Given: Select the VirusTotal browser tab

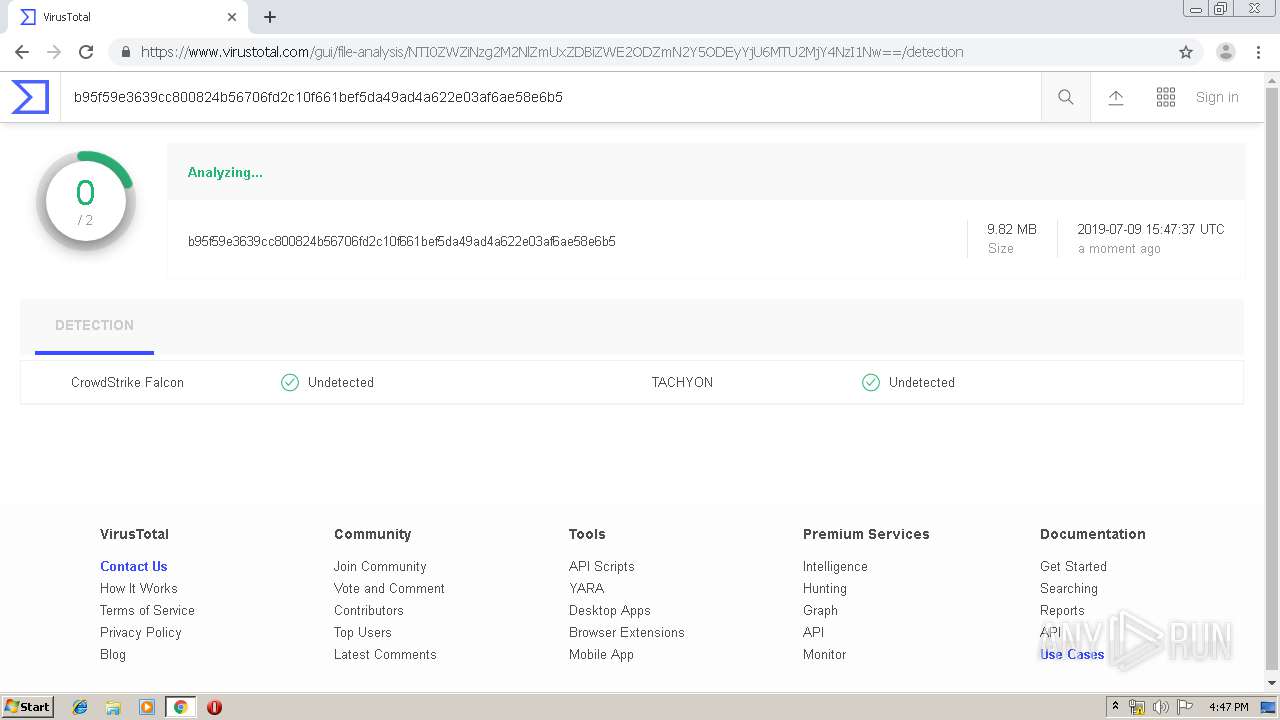Looking at the screenshot, I should pyautogui.click(x=126, y=17).
